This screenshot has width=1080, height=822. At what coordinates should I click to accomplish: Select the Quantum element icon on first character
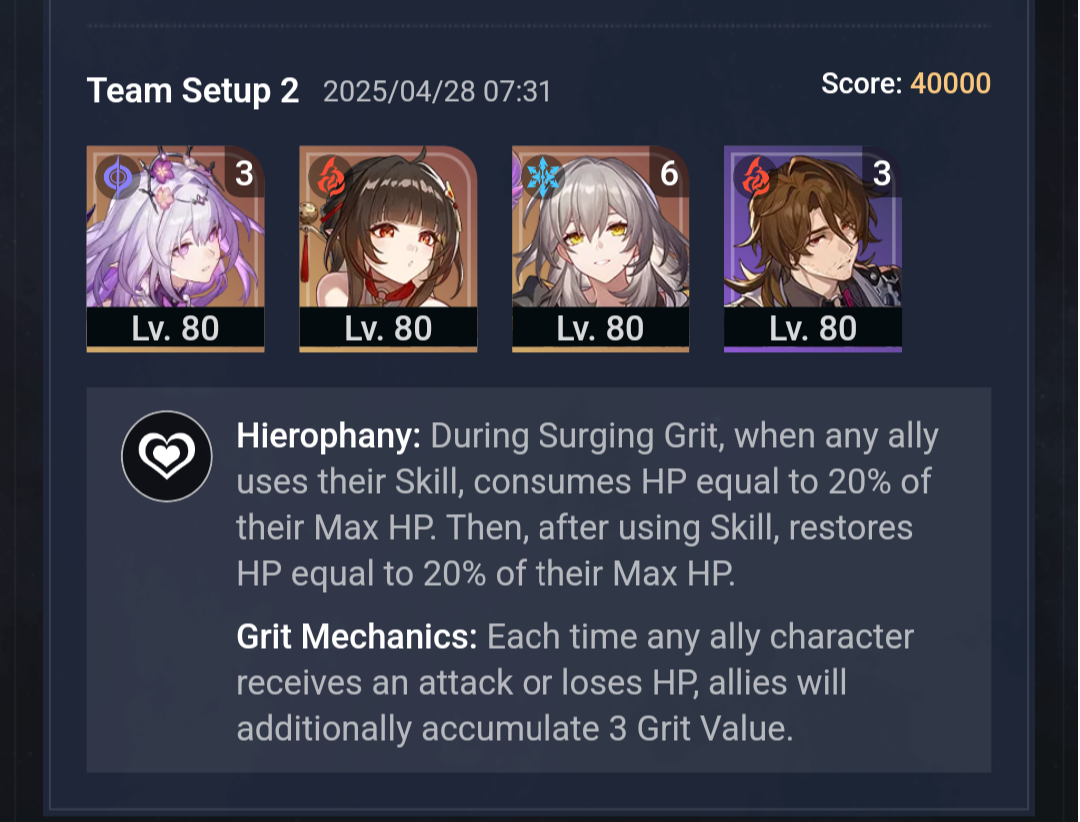118,177
